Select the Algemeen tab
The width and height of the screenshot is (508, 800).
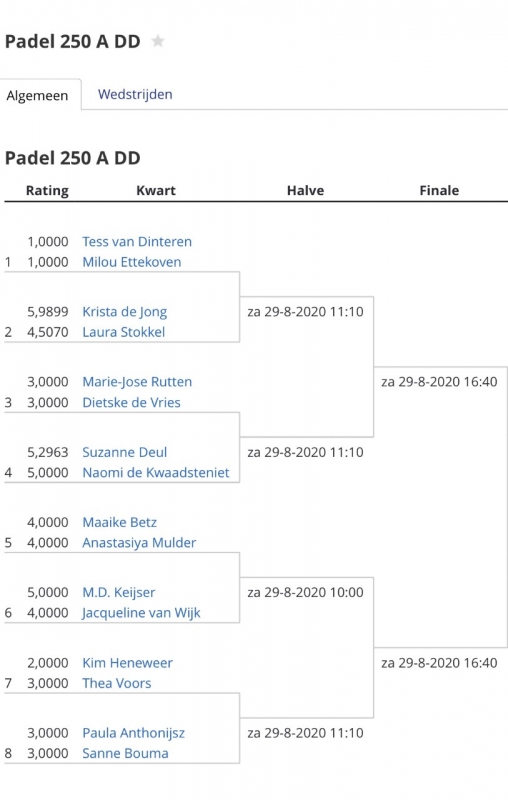coord(37,95)
